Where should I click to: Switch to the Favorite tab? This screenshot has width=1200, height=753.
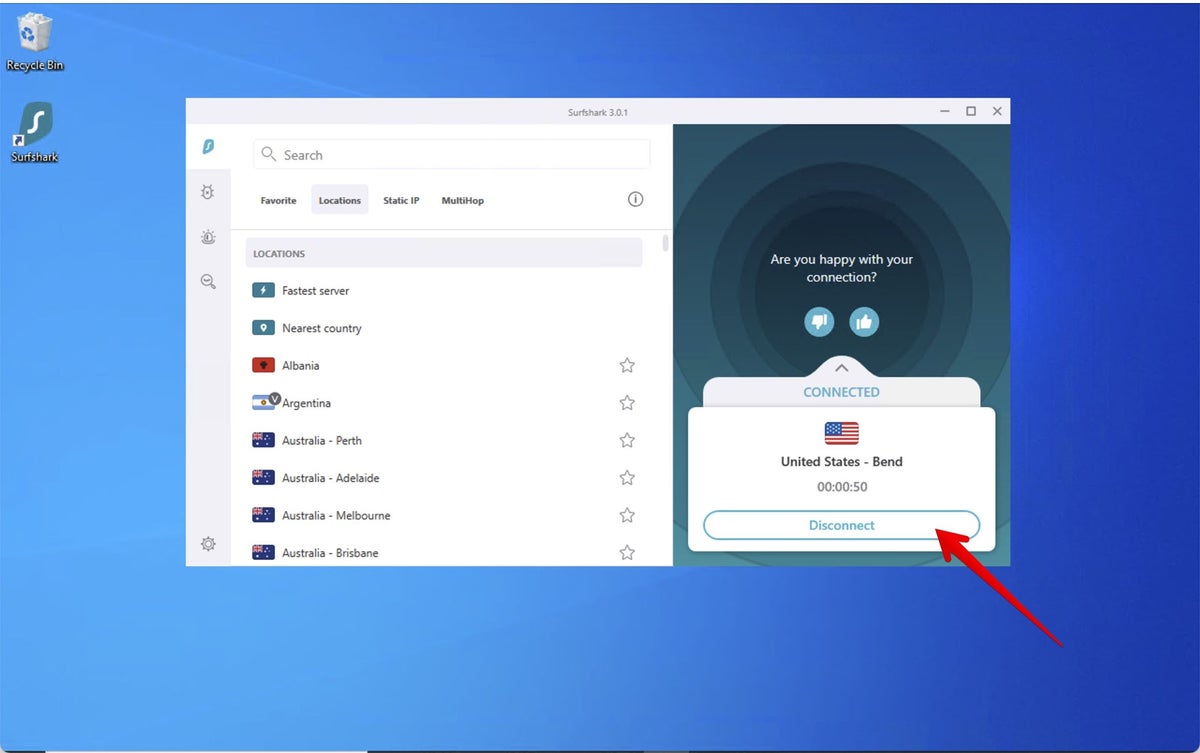pyautogui.click(x=278, y=200)
